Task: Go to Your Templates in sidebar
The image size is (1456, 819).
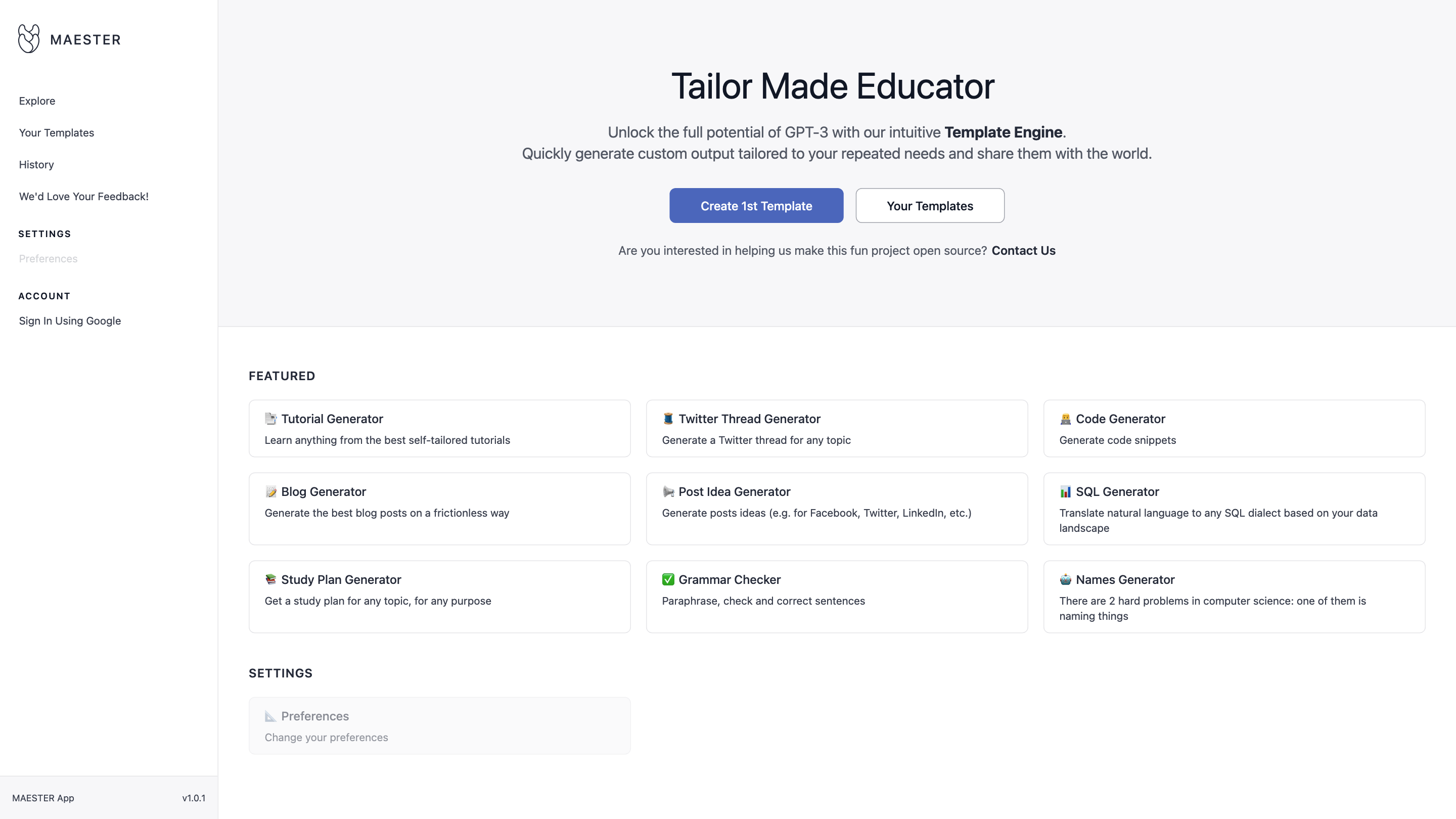Action: (x=57, y=133)
